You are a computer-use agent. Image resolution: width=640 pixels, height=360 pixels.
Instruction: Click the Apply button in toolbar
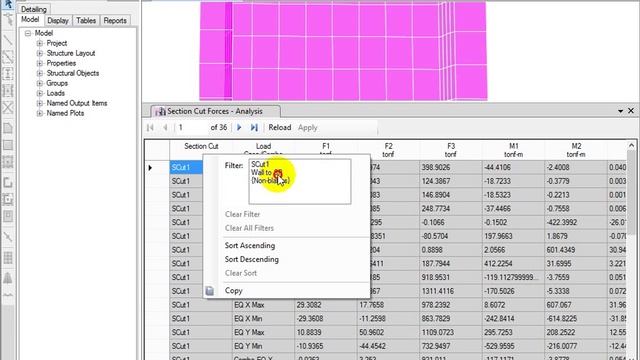(x=307, y=128)
